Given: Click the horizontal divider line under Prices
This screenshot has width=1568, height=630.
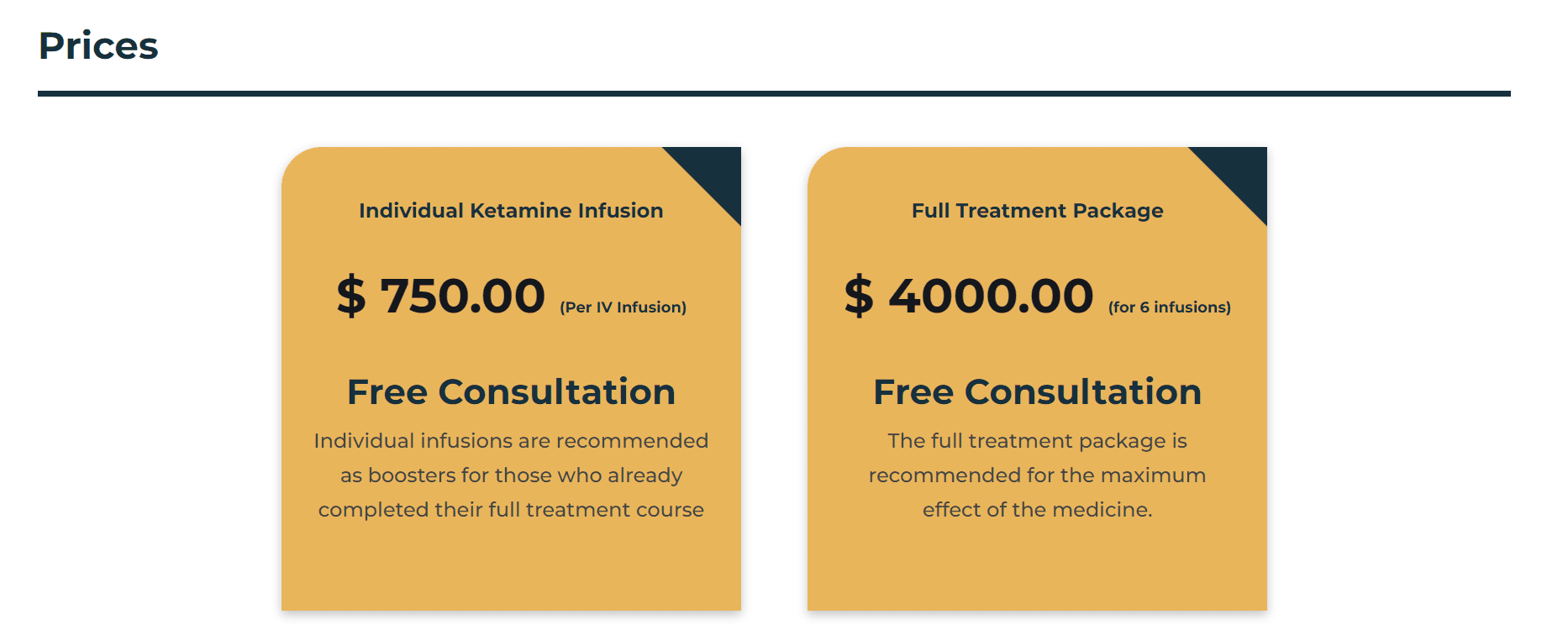Looking at the screenshot, I should point(774,93).
